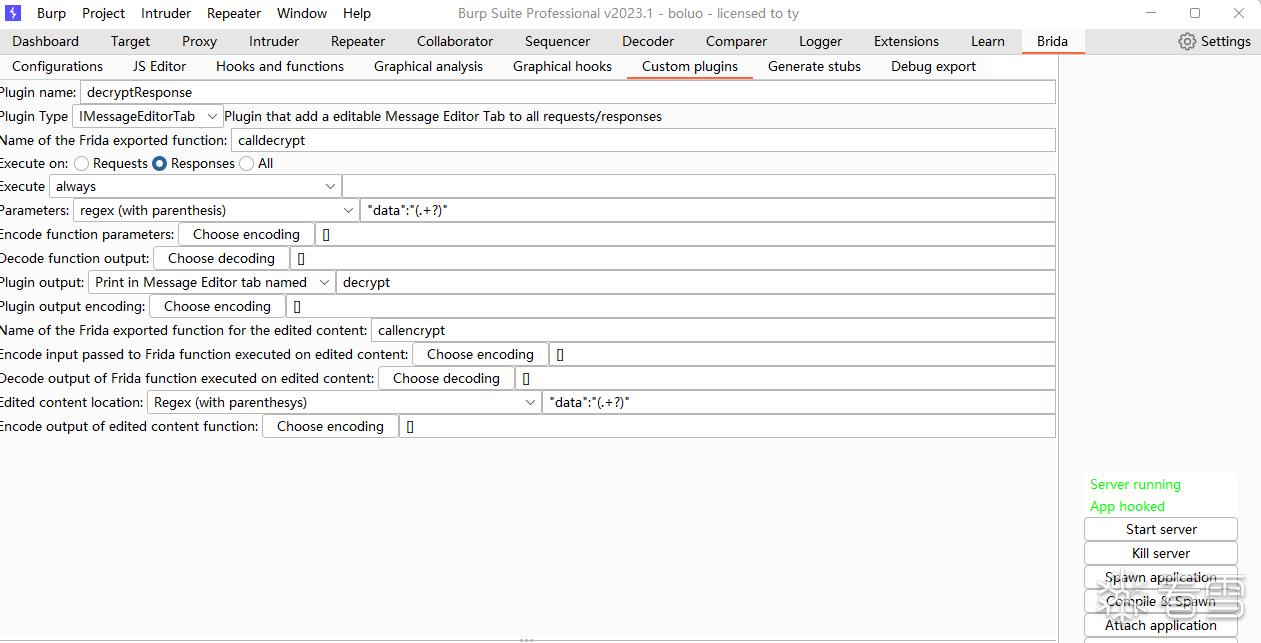
Task: Select the Responses radio button
Action: (x=159, y=163)
